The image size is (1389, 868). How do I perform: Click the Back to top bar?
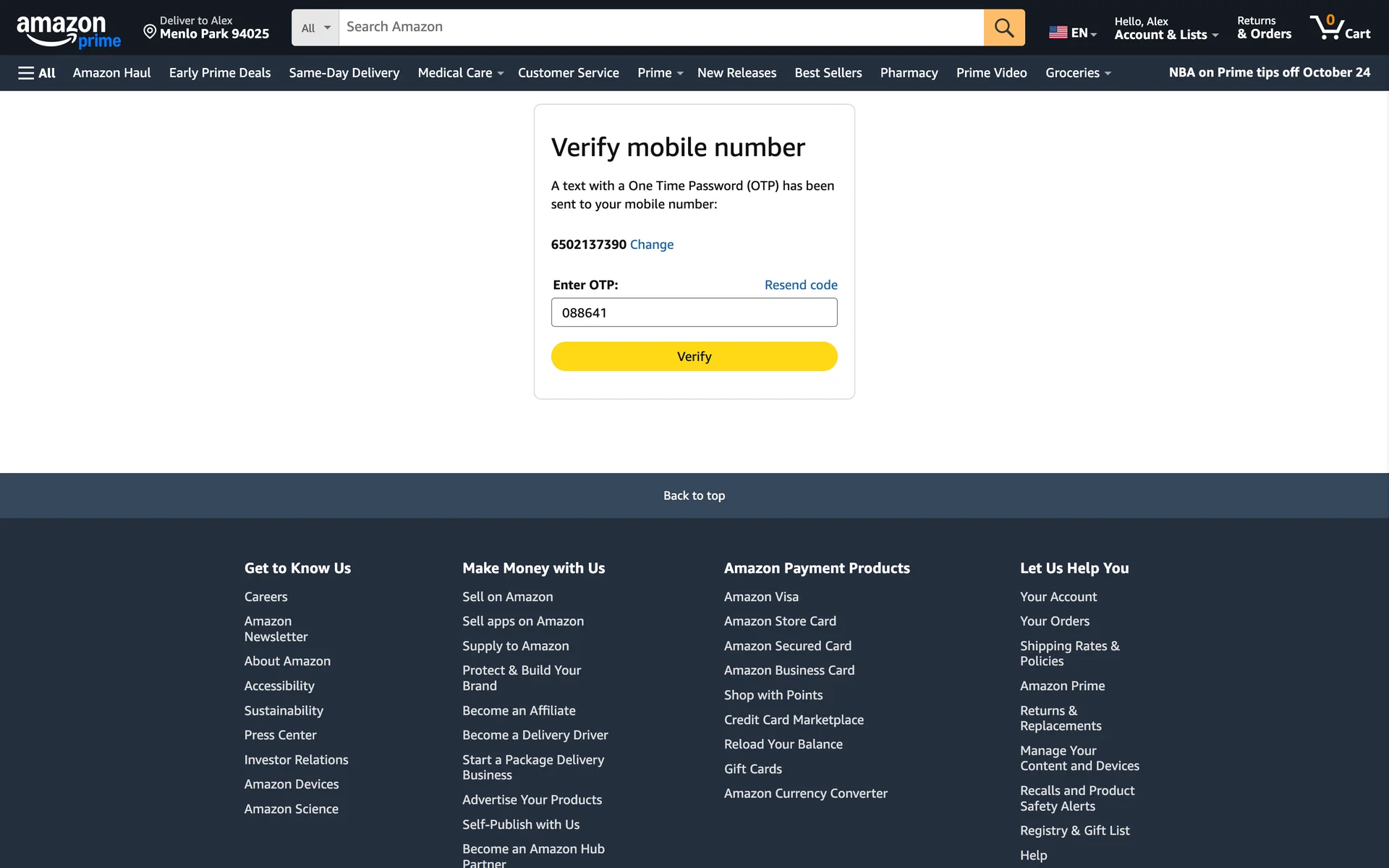(x=694, y=495)
